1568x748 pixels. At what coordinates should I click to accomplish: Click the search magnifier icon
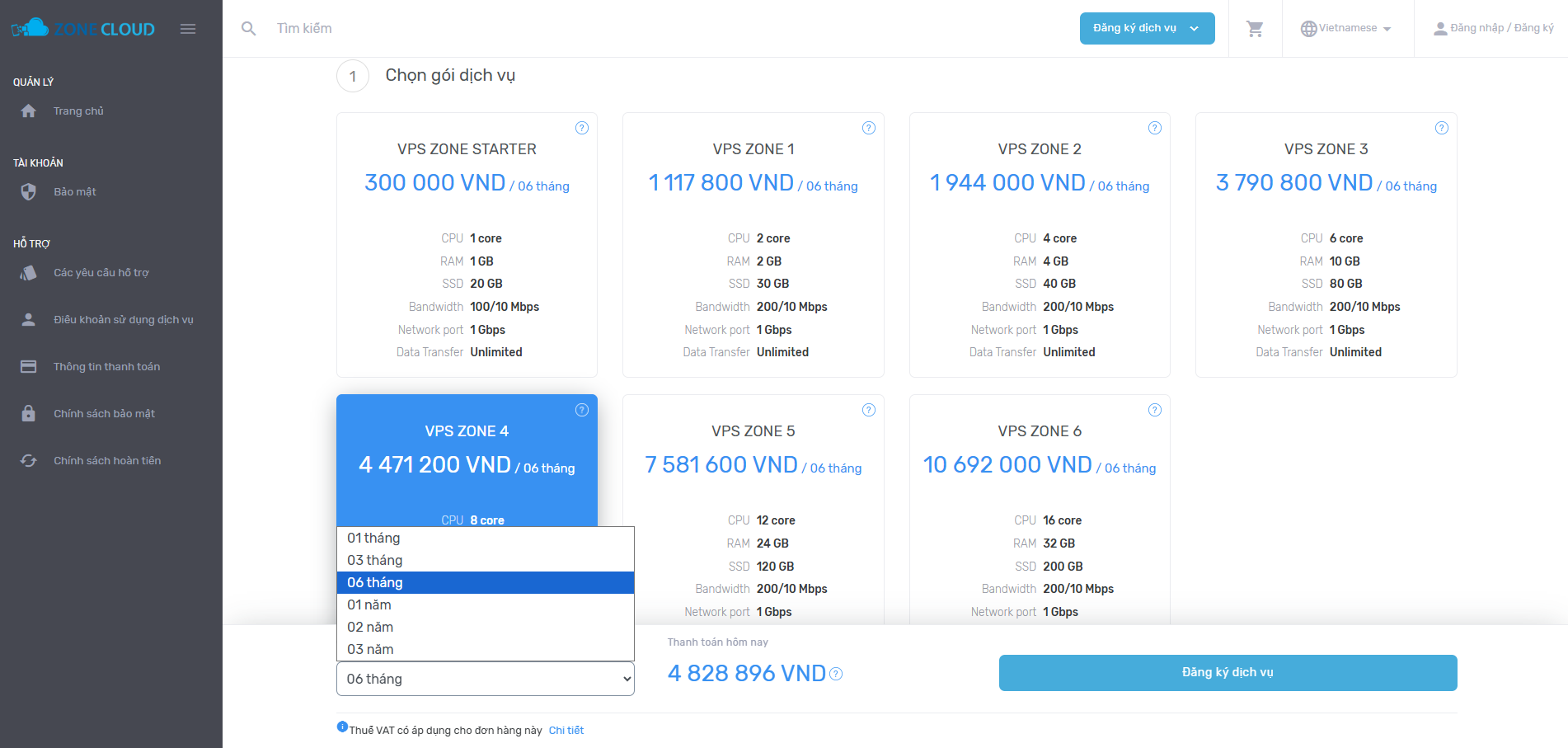[x=248, y=29]
